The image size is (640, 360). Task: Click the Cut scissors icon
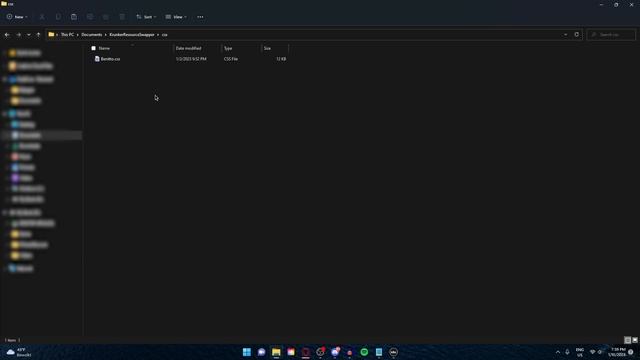tap(42, 17)
